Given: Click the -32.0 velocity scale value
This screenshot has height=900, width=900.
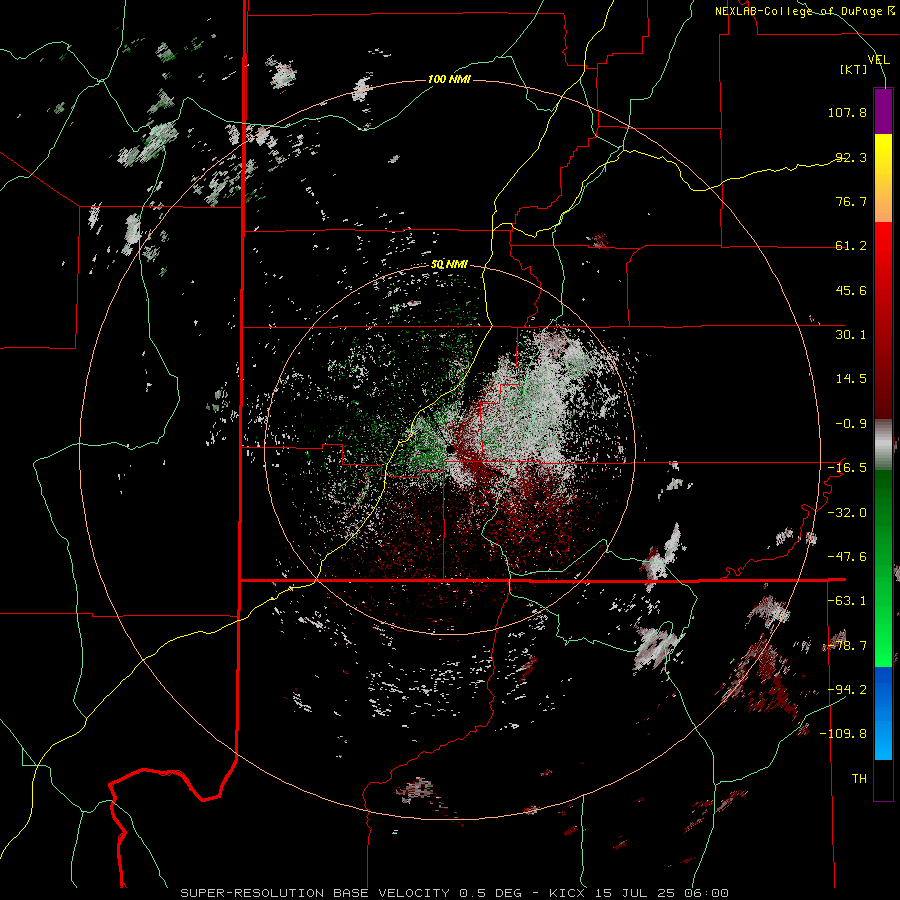Looking at the screenshot, I should point(847,513).
